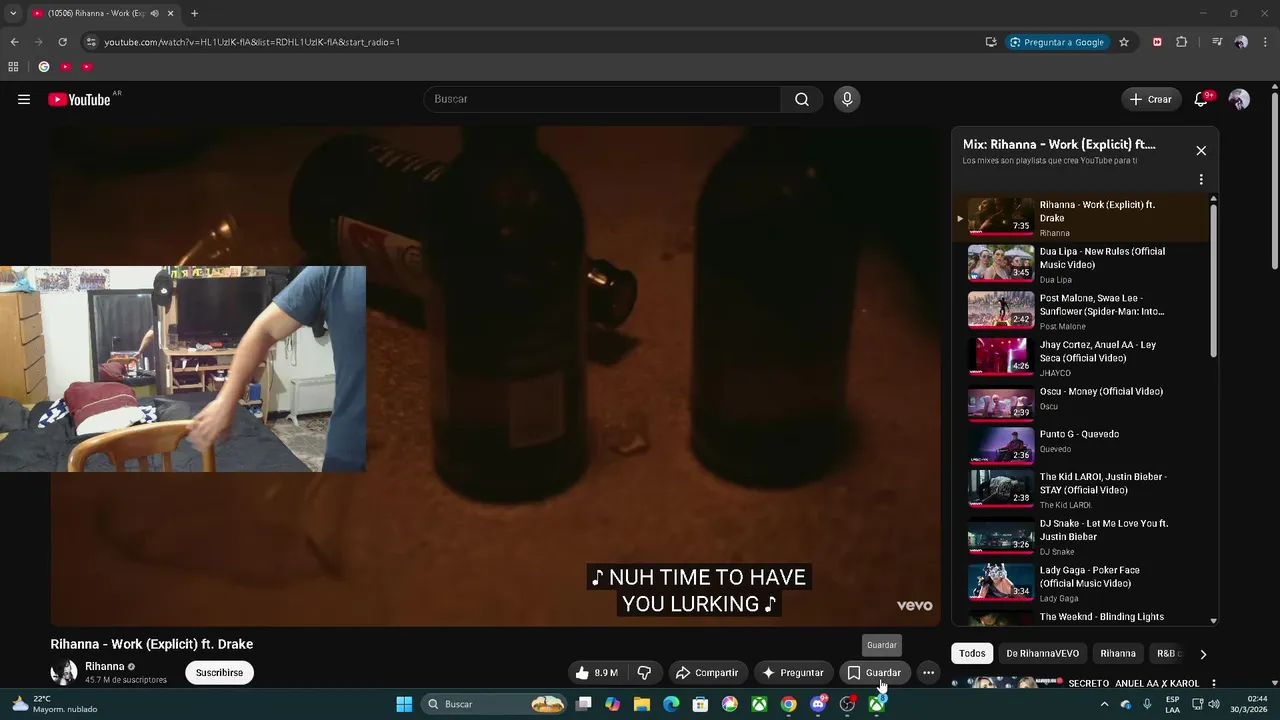This screenshot has width=1280, height=720.
Task: Focus the Buscar search field
Action: (603, 99)
